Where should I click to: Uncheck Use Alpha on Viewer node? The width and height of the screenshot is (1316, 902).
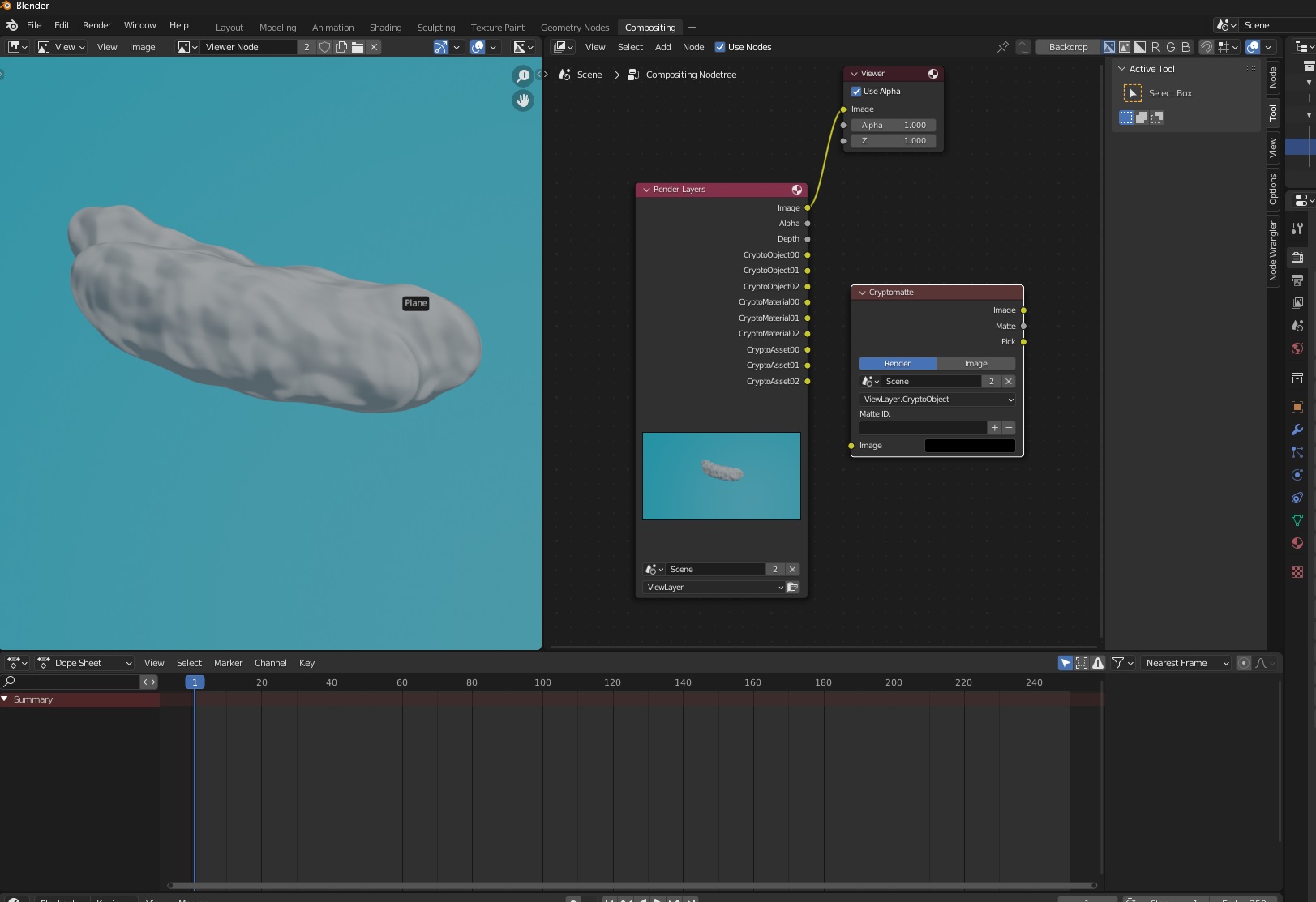coord(856,92)
